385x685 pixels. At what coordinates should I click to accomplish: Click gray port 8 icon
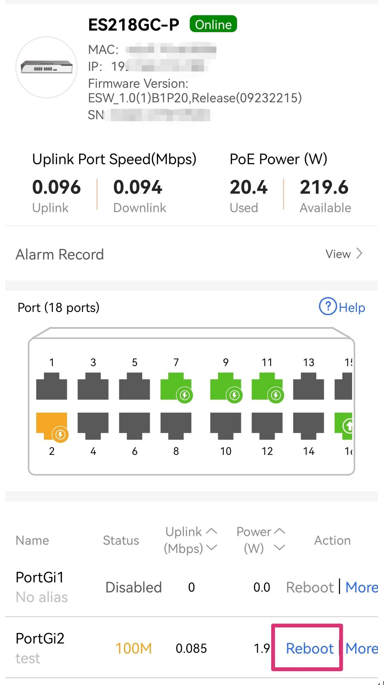176,426
